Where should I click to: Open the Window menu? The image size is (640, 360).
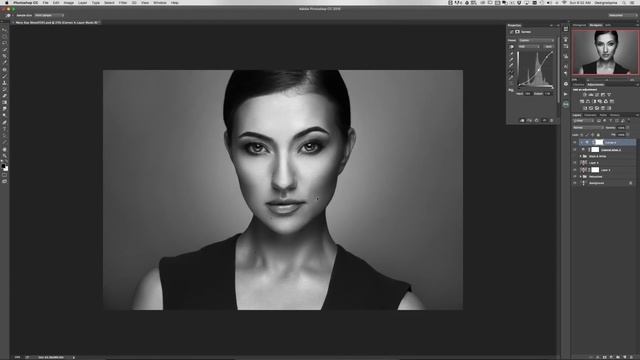160,2
